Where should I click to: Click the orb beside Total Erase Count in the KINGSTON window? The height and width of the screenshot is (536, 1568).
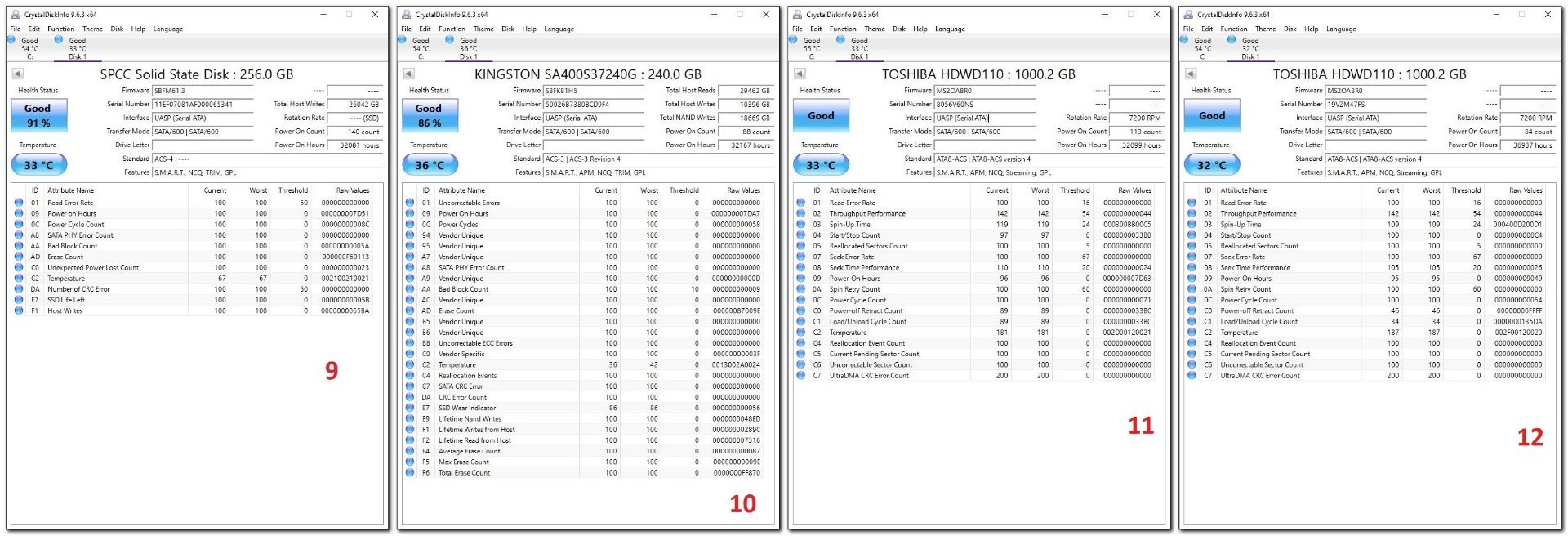click(410, 472)
